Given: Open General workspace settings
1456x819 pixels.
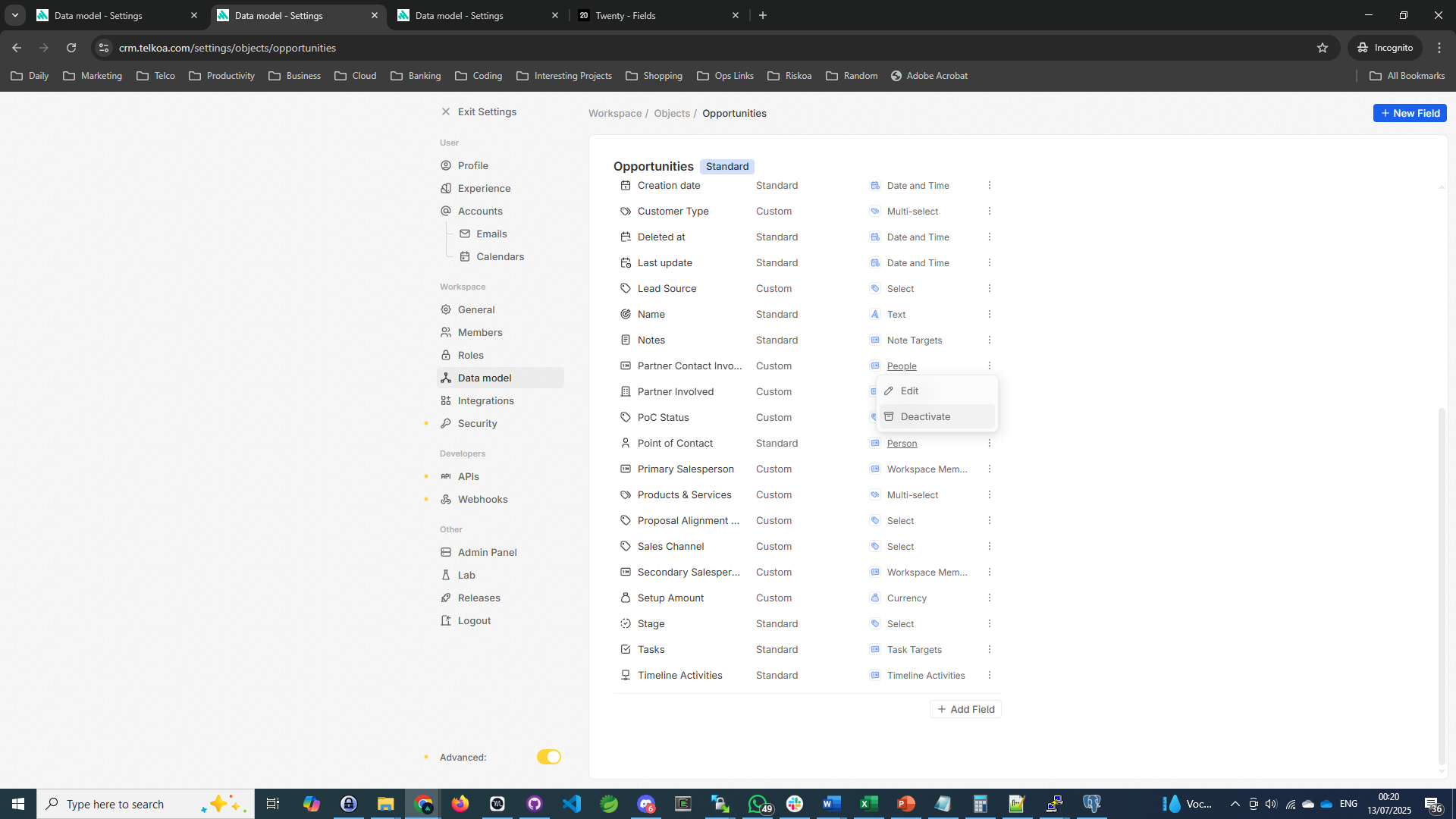Looking at the screenshot, I should [476, 309].
